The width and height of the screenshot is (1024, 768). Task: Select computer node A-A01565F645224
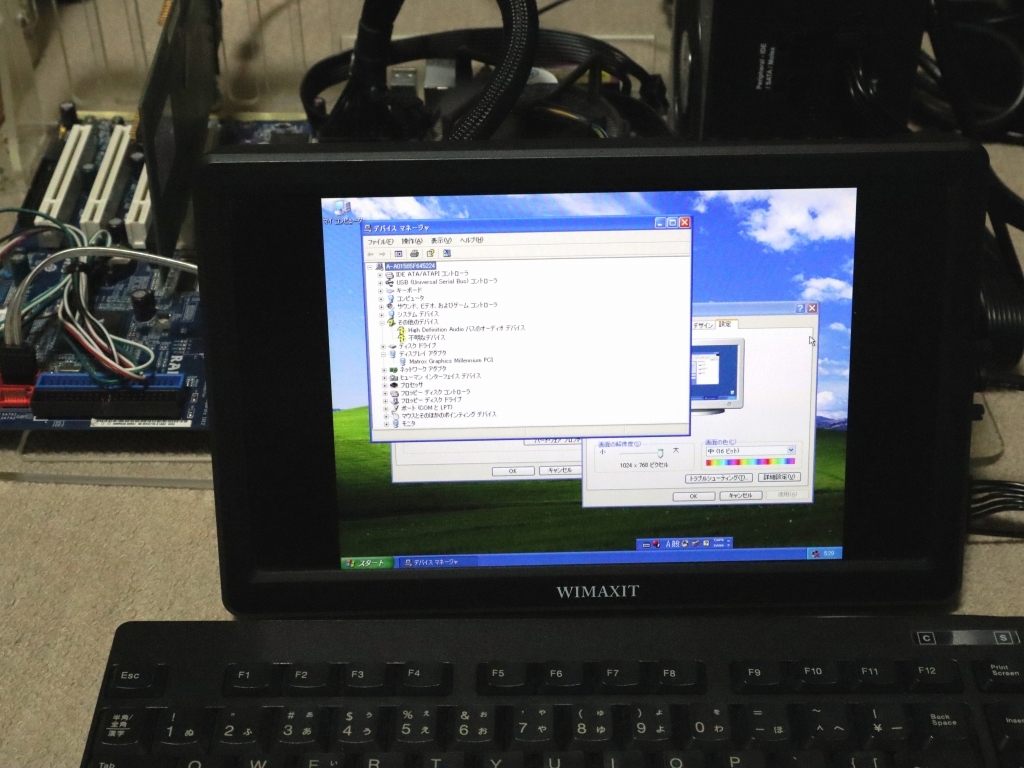point(410,266)
